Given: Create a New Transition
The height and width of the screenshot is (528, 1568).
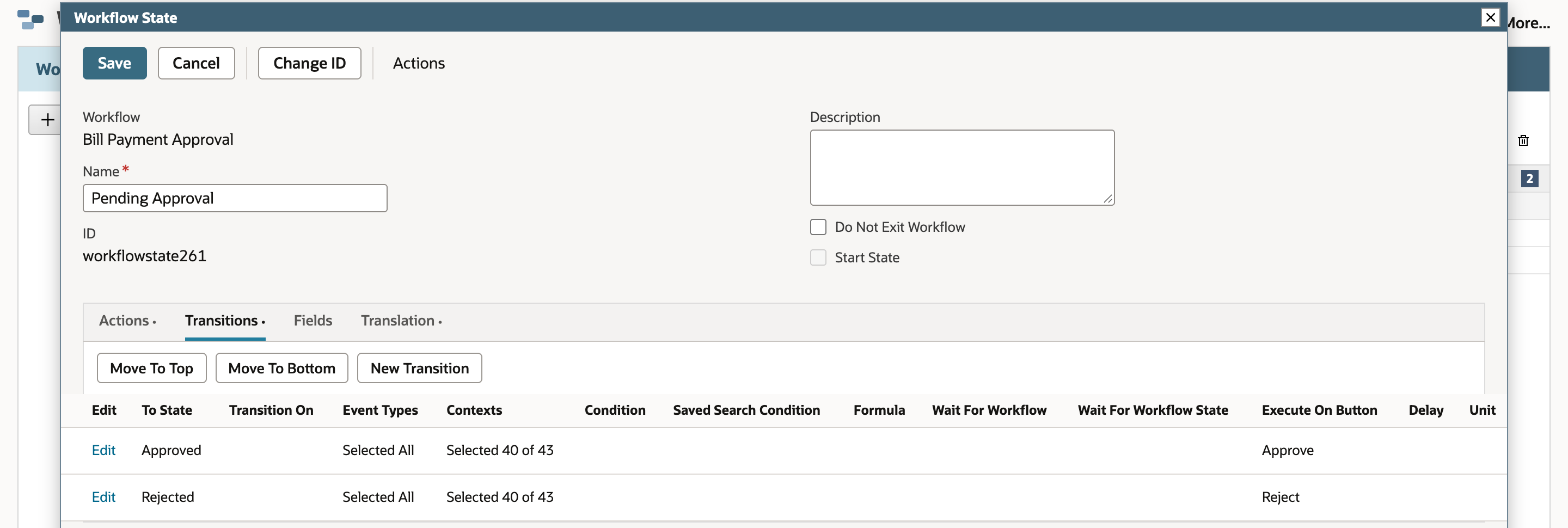Looking at the screenshot, I should (x=419, y=368).
